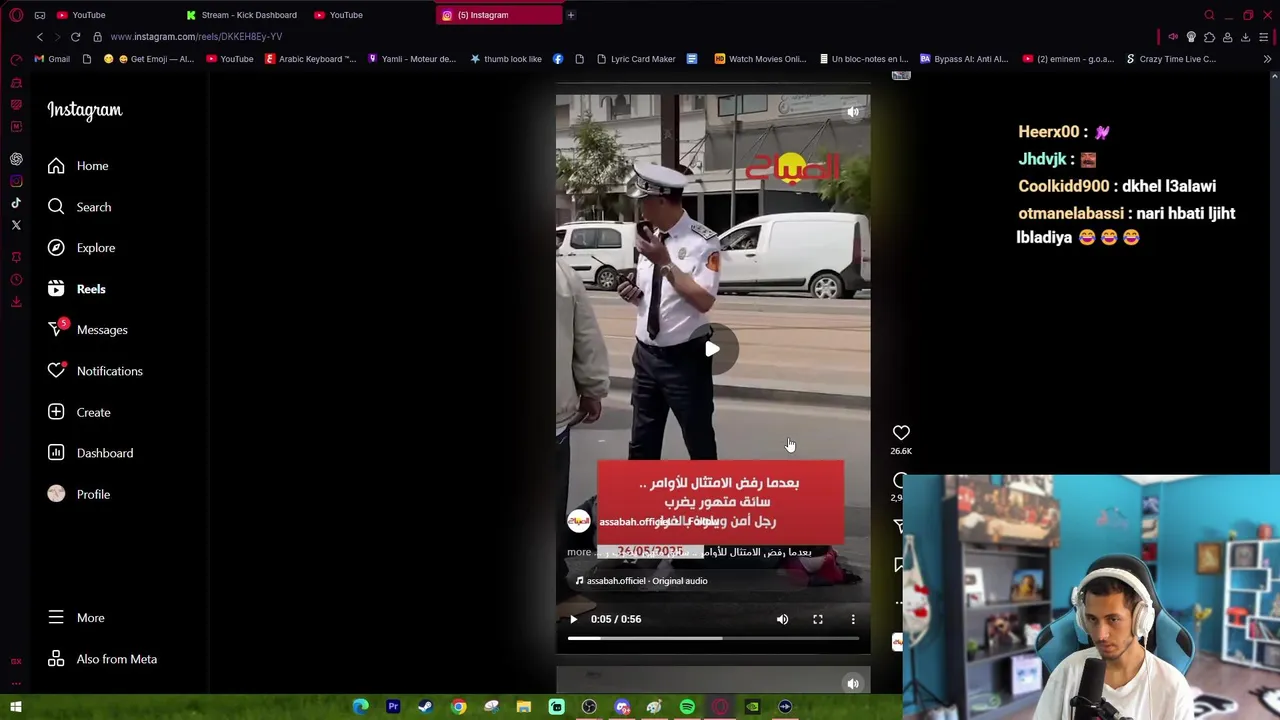This screenshot has width=1280, height=720.
Task: Open Messages with unread badge
Action: (x=87, y=330)
